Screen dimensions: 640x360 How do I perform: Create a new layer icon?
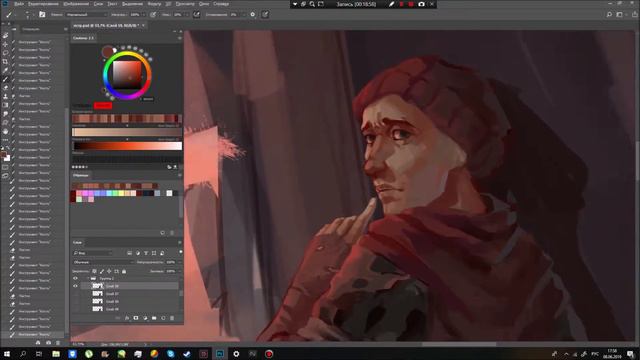tap(163, 318)
